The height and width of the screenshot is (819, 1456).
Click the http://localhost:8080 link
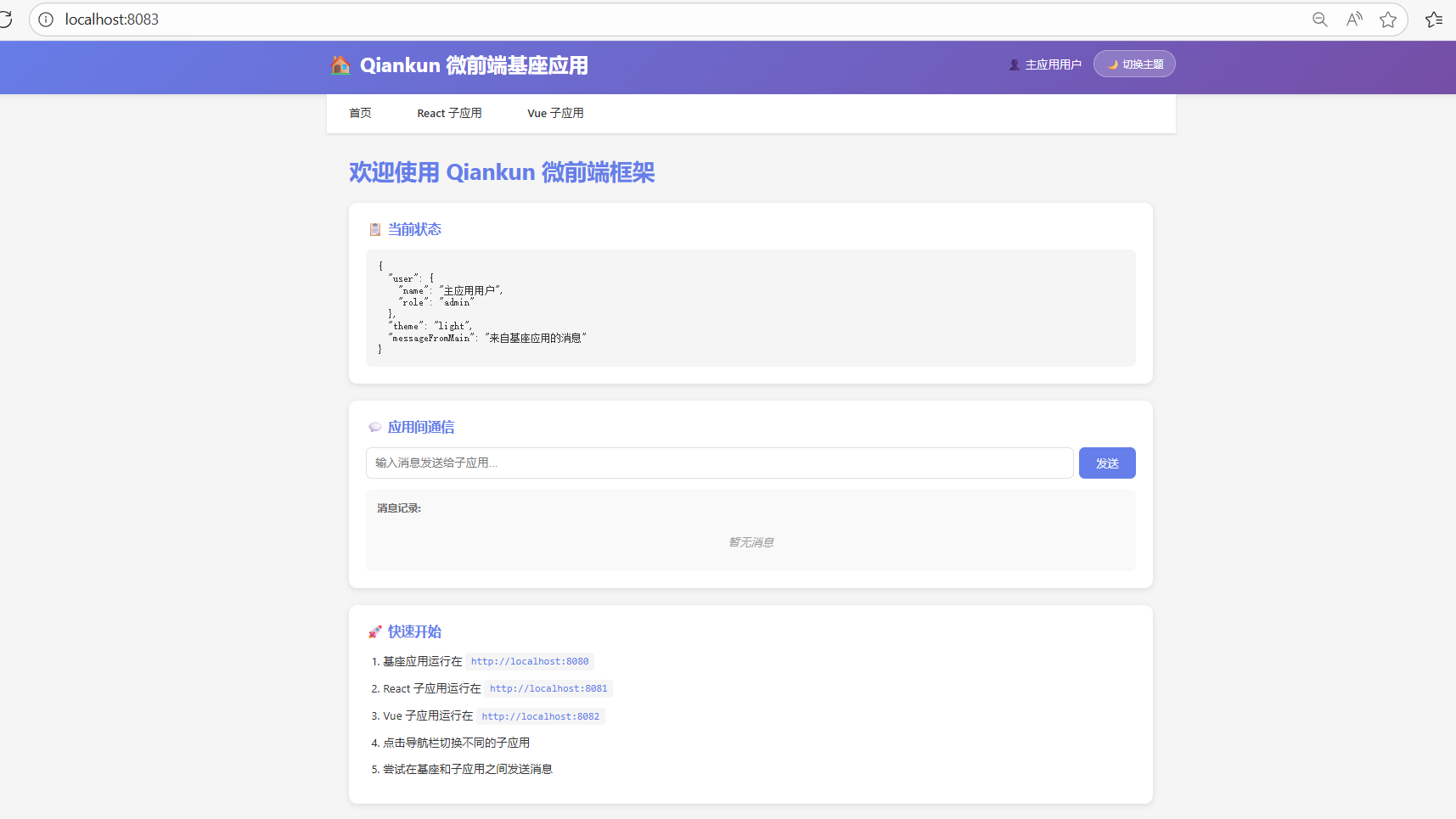(530, 661)
